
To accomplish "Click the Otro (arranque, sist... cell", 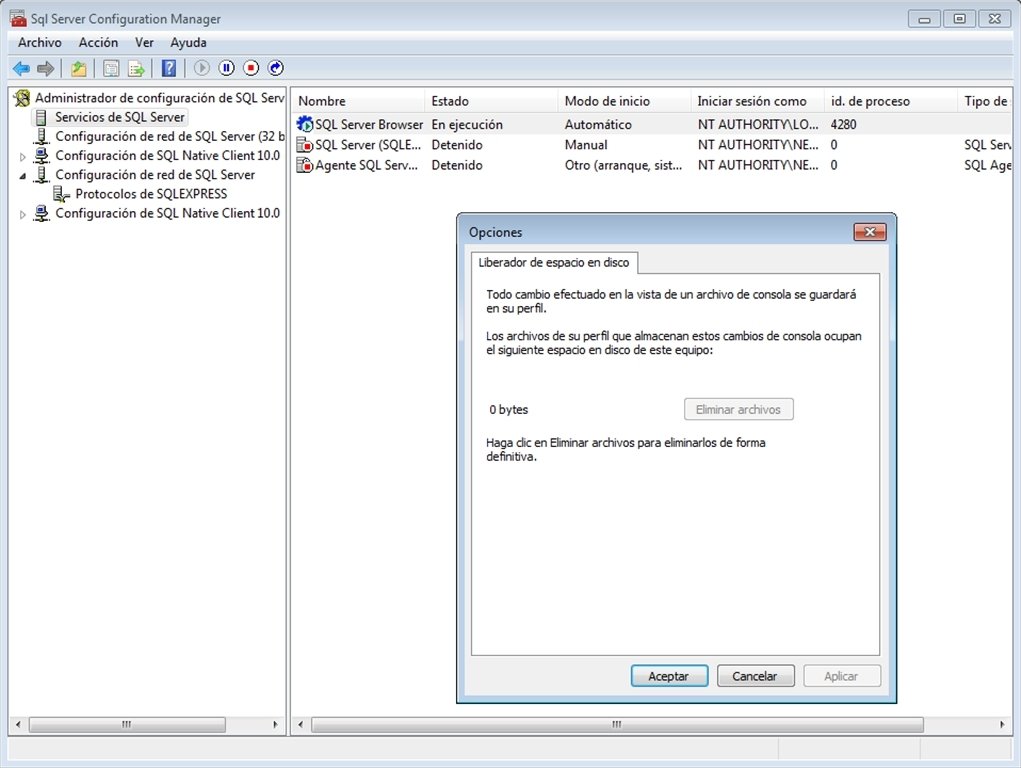I will pyautogui.click(x=623, y=165).
